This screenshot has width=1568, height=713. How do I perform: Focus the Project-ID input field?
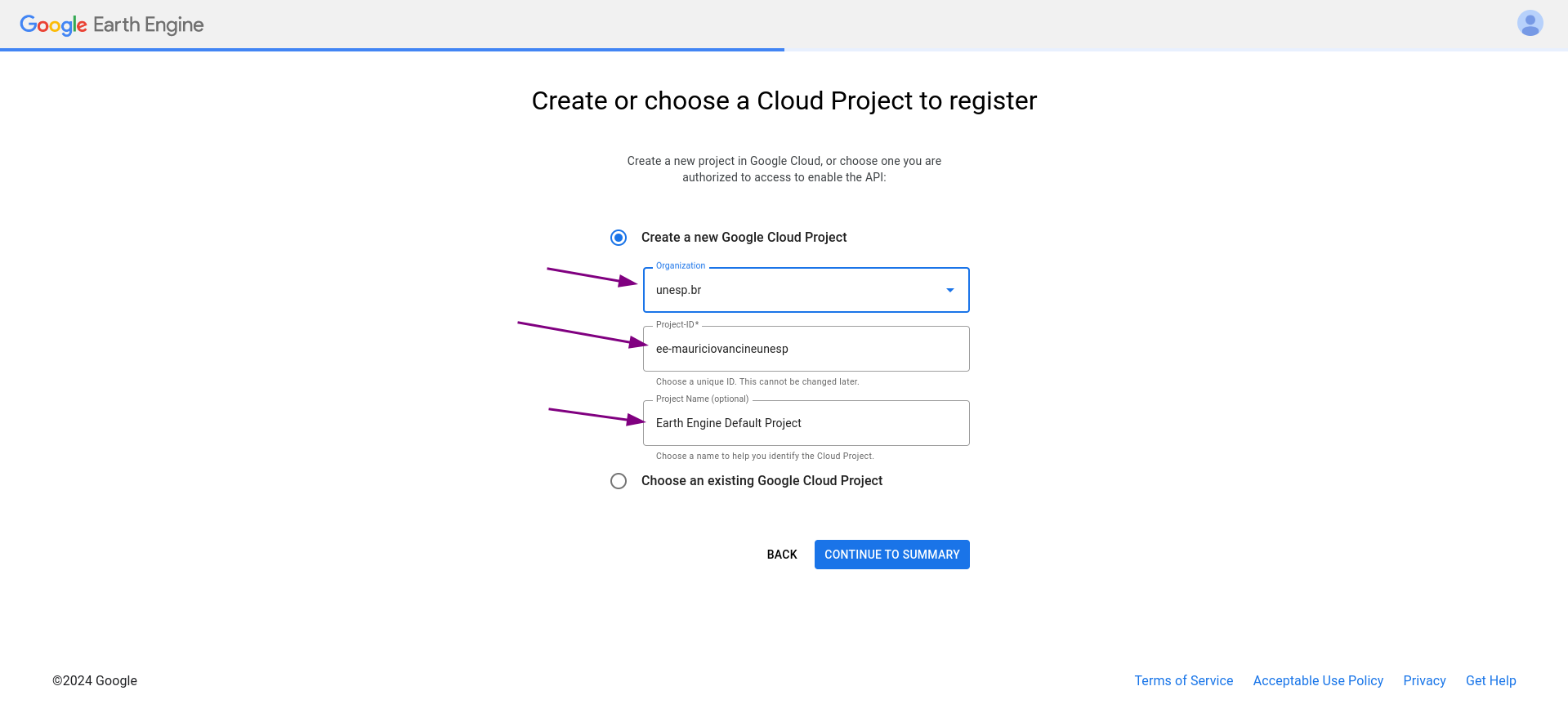tap(806, 349)
